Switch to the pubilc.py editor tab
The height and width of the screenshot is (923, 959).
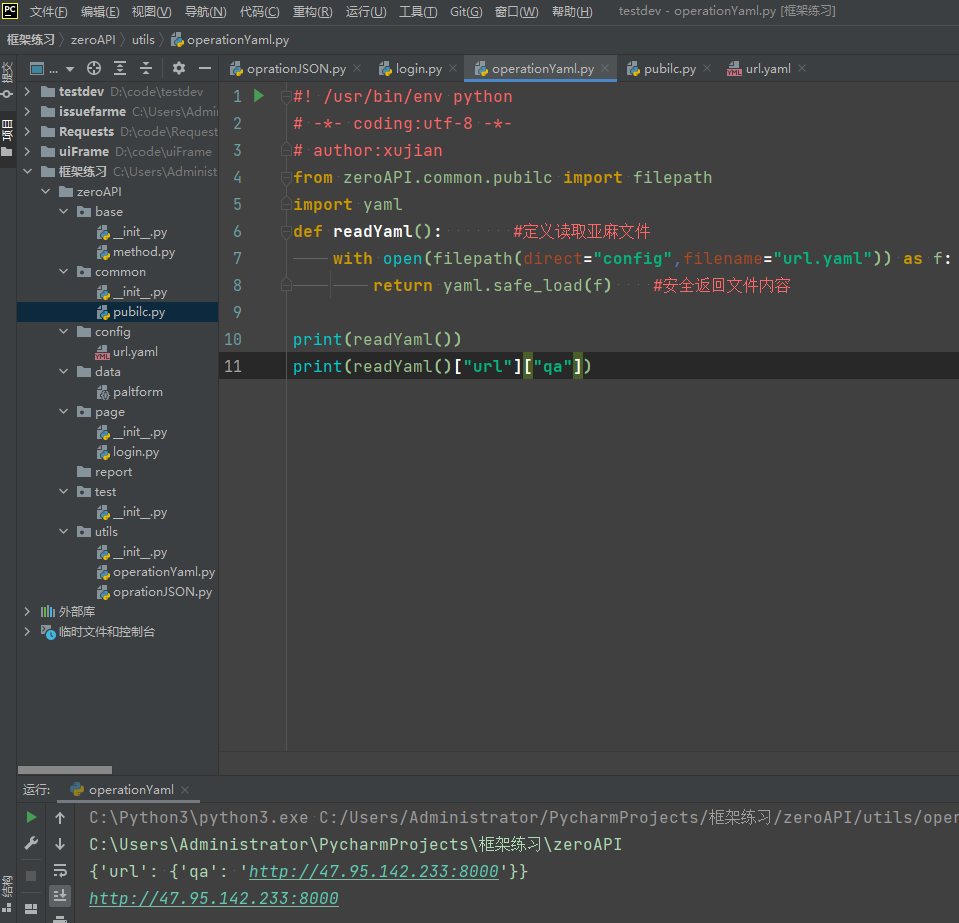coord(669,69)
